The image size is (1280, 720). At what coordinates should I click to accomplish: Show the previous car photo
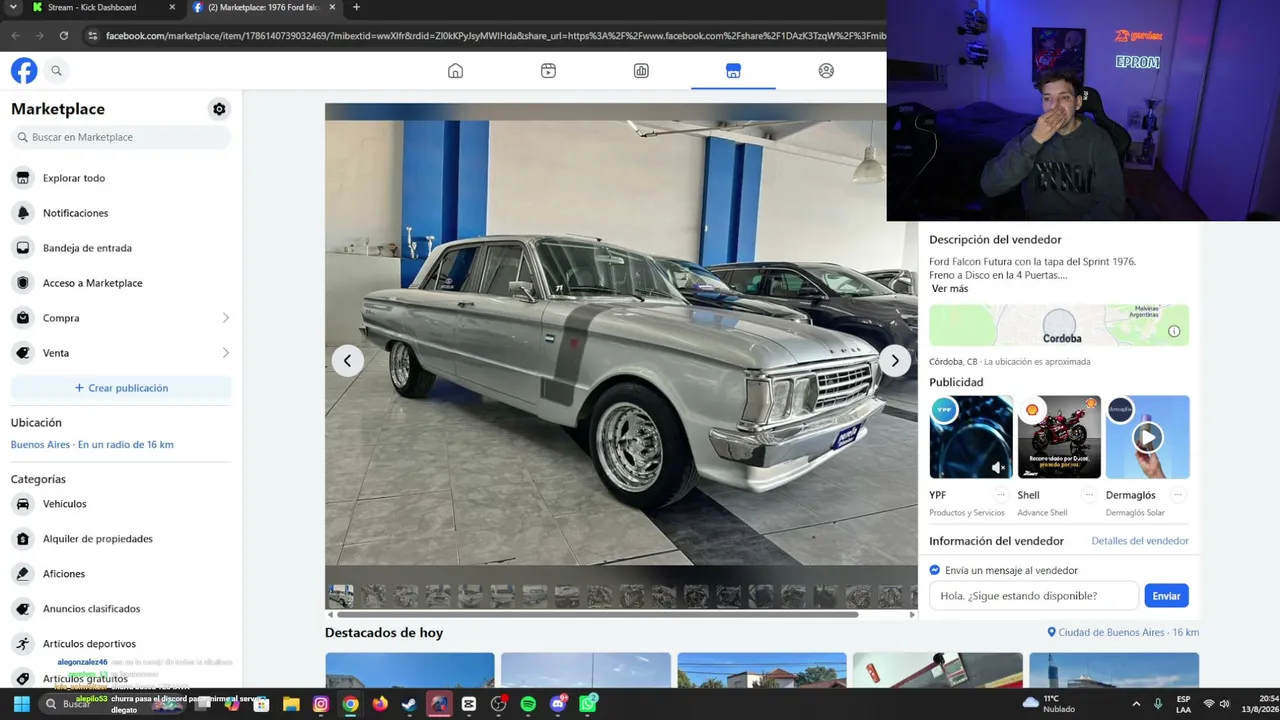[347, 361]
